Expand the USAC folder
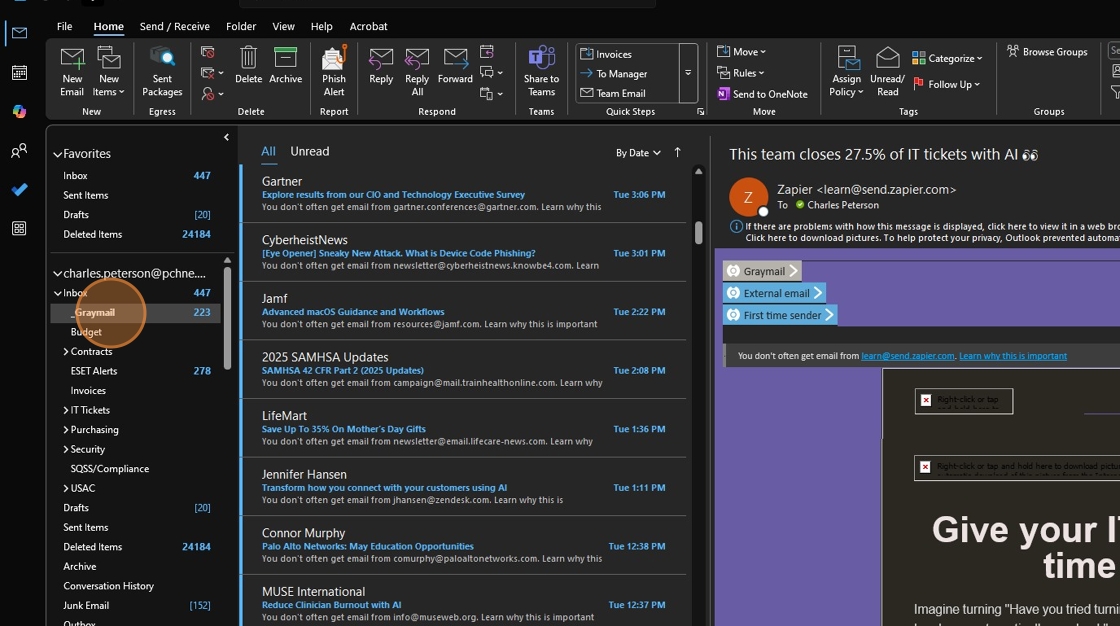Image resolution: width=1120 pixels, height=626 pixels. pyautogui.click(x=66, y=488)
